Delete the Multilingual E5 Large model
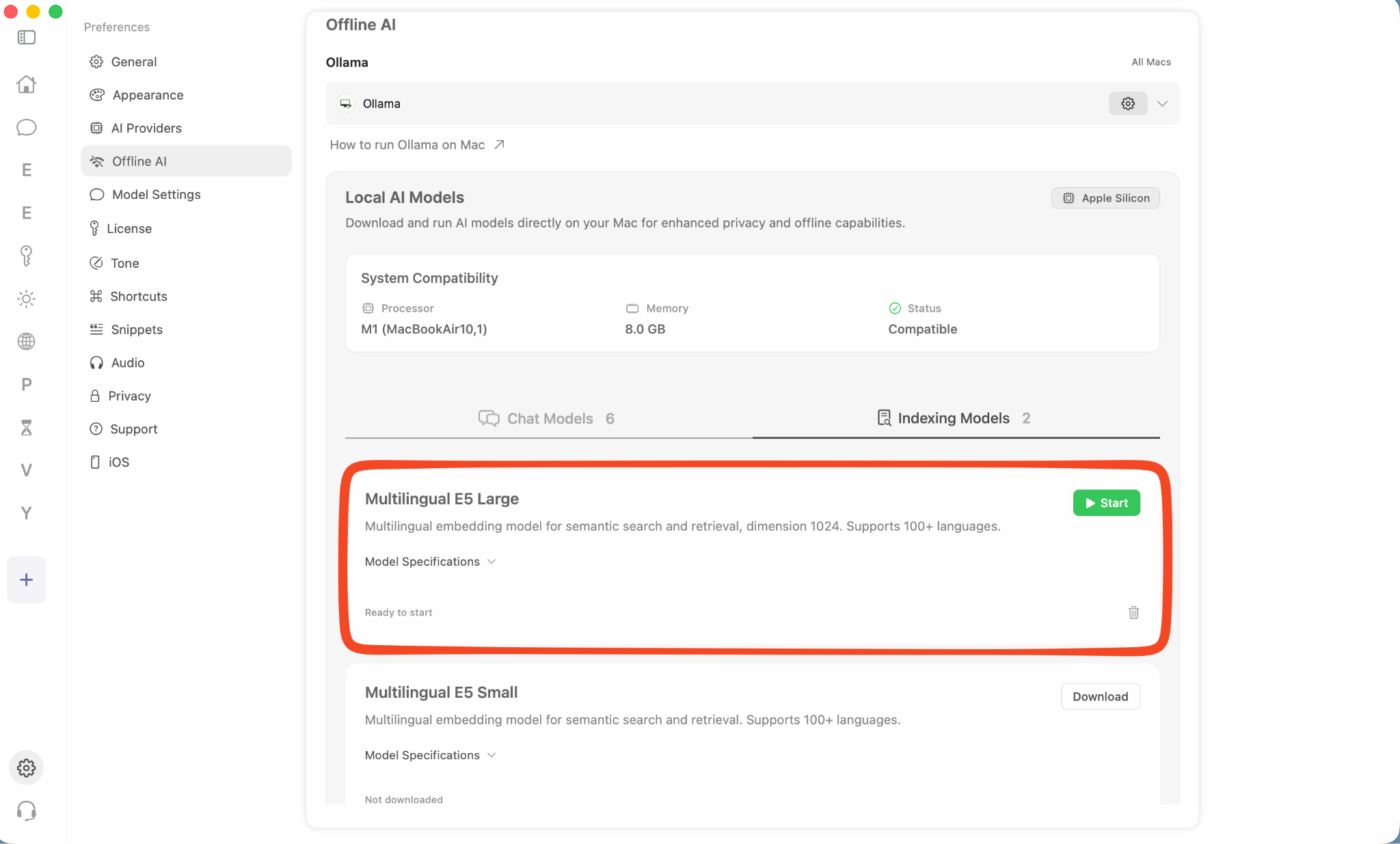Image resolution: width=1400 pixels, height=844 pixels. (x=1133, y=612)
